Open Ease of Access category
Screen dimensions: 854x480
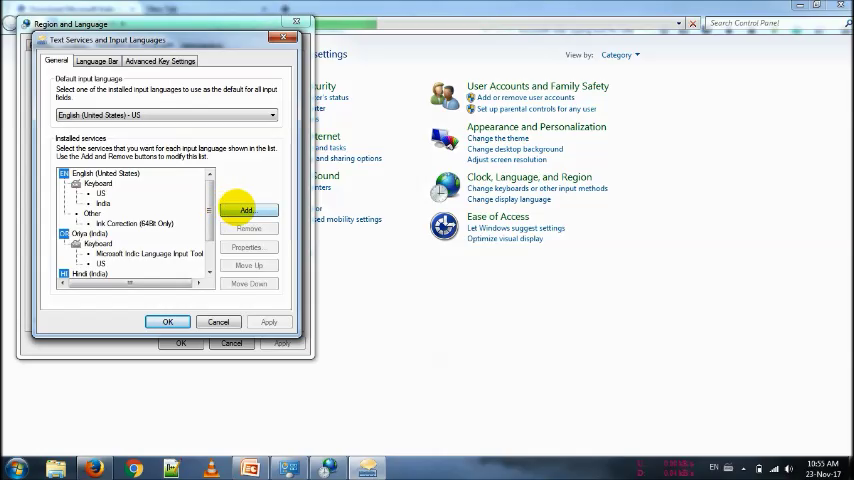click(x=498, y=217)
